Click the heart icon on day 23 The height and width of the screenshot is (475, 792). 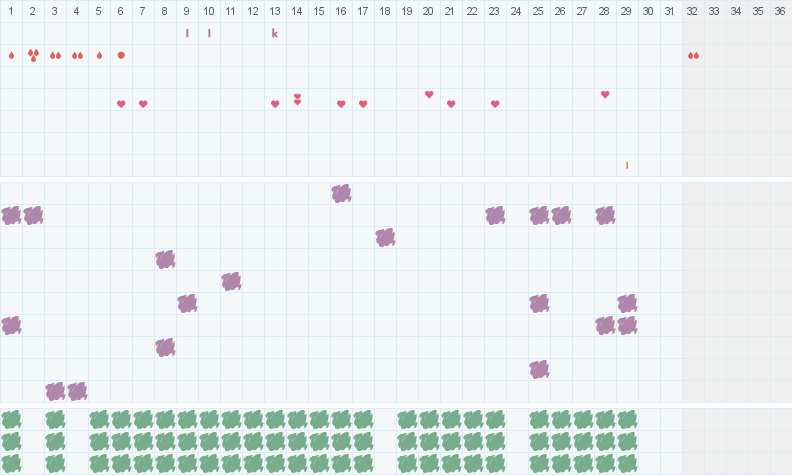[495, 104]
